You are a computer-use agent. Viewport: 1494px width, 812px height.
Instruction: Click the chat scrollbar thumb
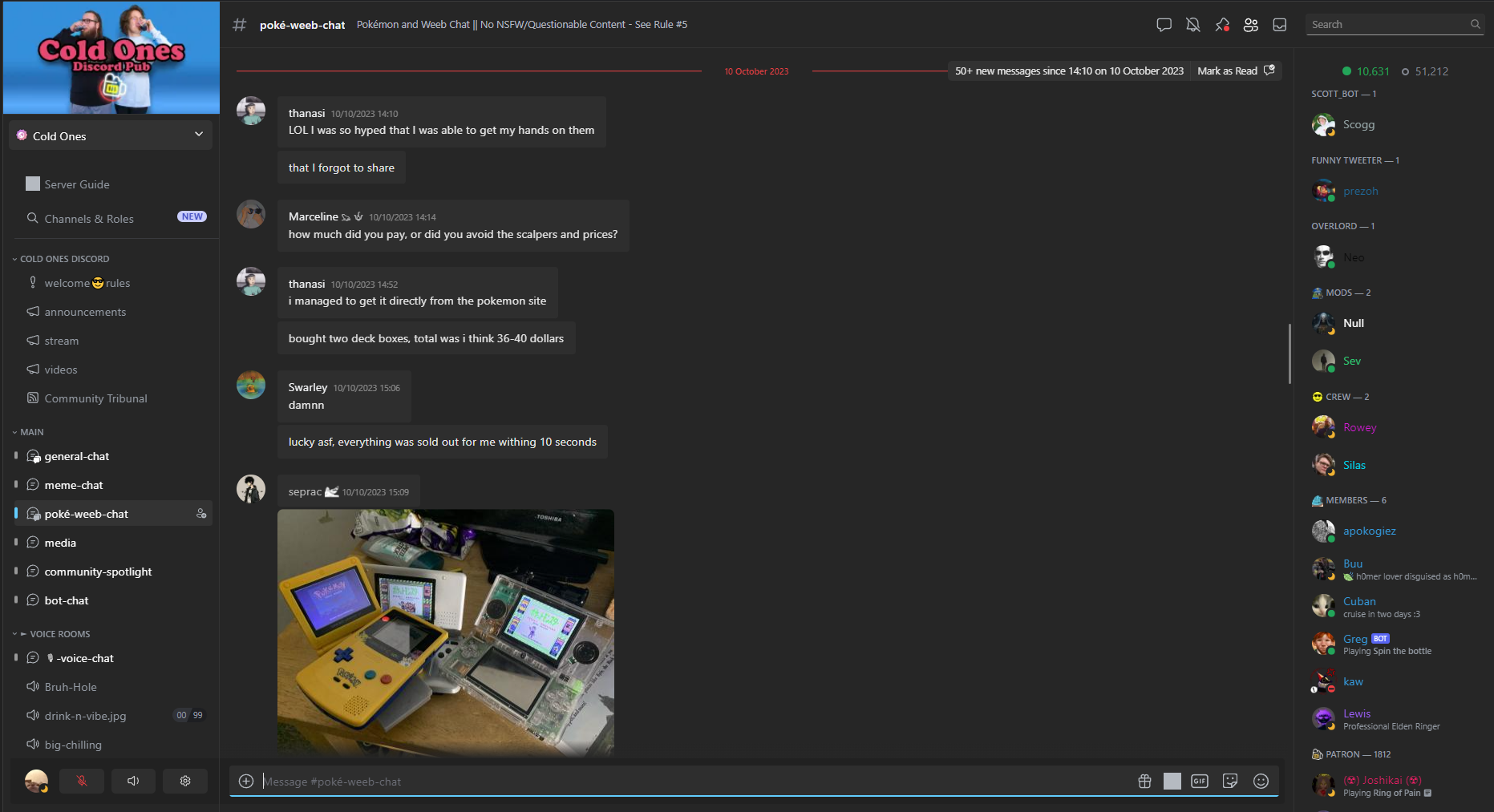(1290, 353)
